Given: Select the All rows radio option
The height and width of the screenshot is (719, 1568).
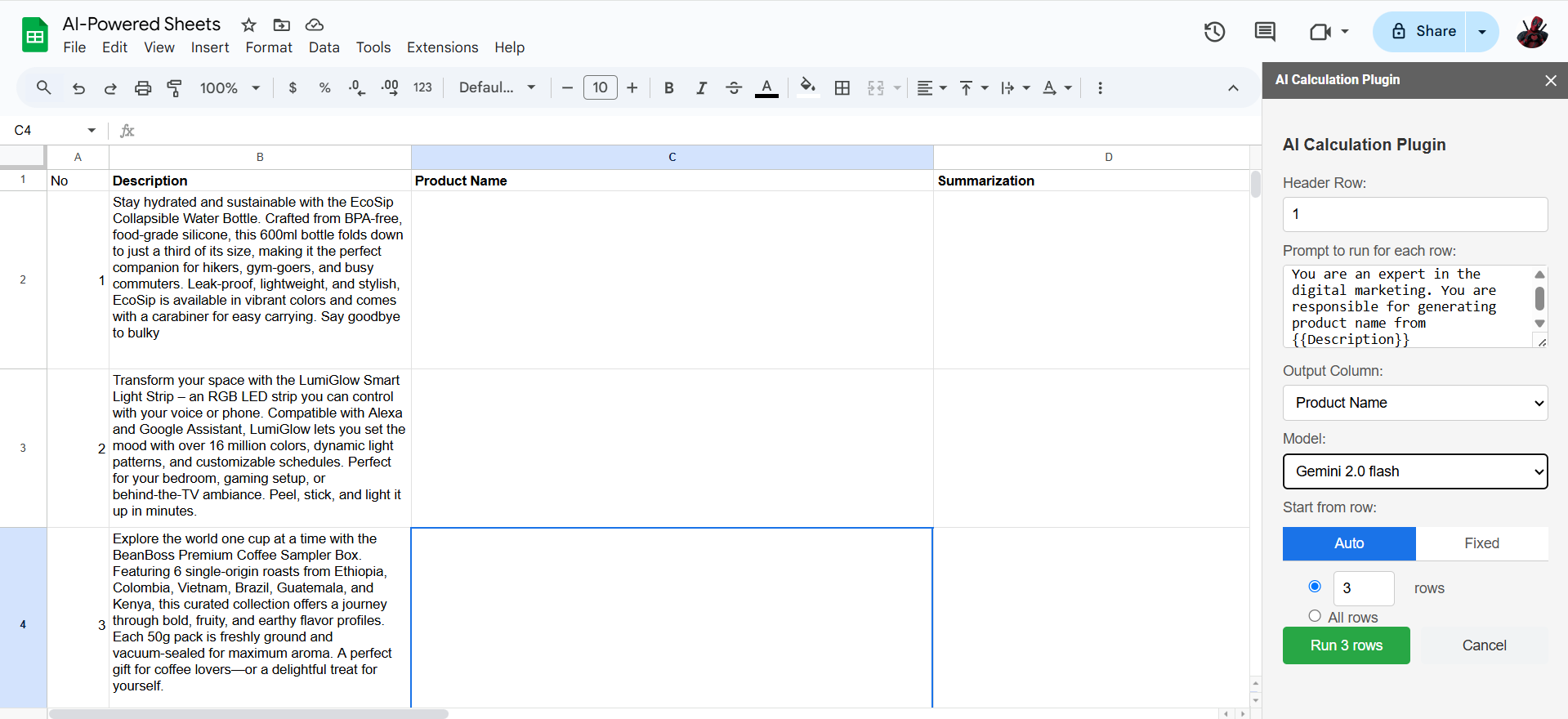Looking at the screenshot, I should [x=1315, y=616].
